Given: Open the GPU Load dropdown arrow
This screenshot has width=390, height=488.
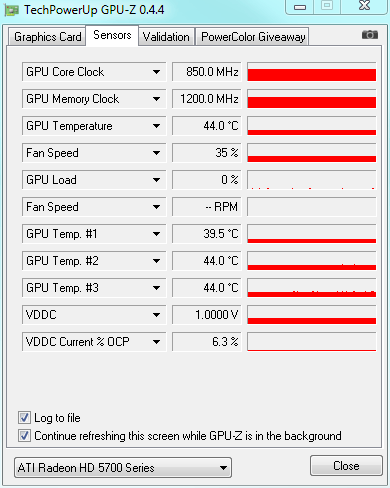Looking at the screenshot, I should tap(156, 180).
